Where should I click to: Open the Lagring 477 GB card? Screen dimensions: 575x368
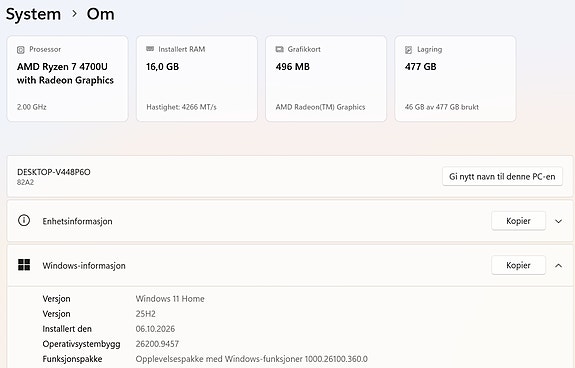click(x=455, y=78)
